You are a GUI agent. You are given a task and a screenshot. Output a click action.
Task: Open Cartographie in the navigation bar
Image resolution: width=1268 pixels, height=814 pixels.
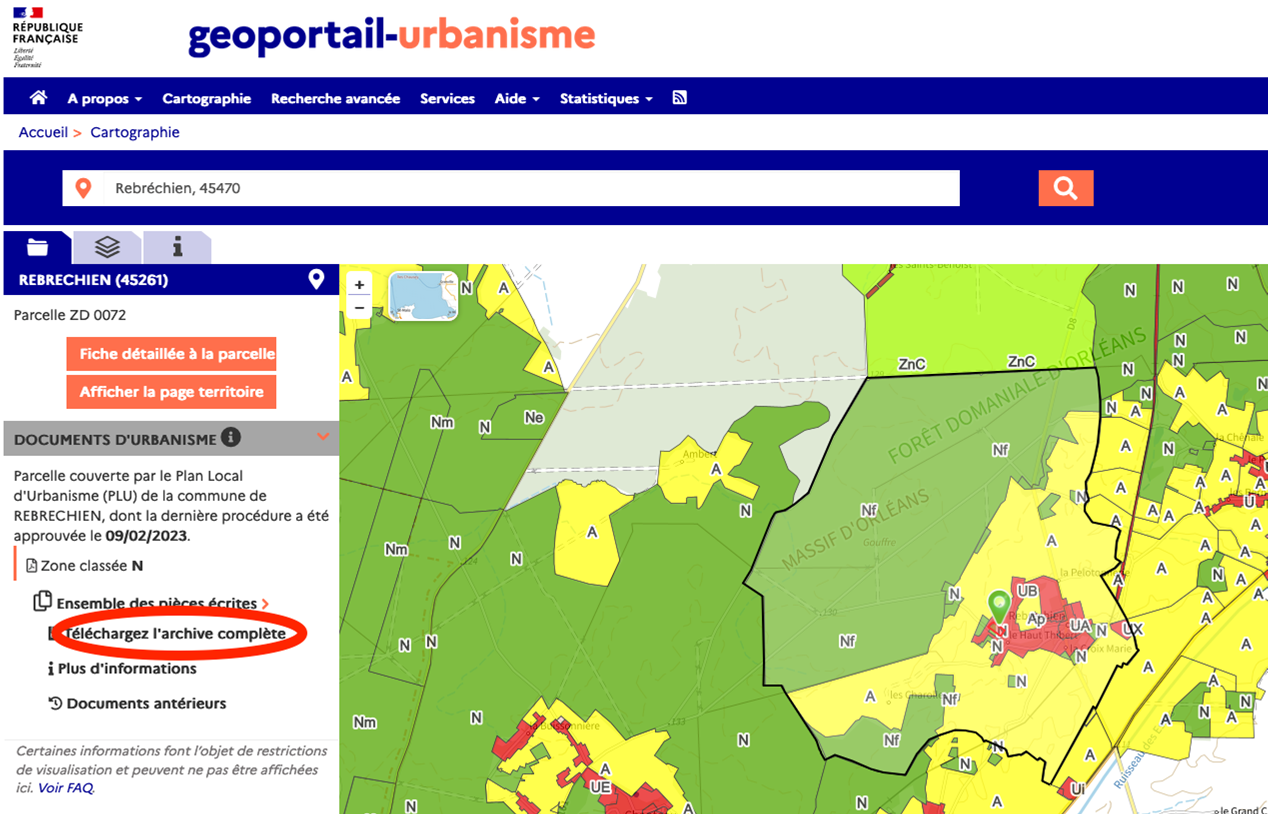[207, 98]
